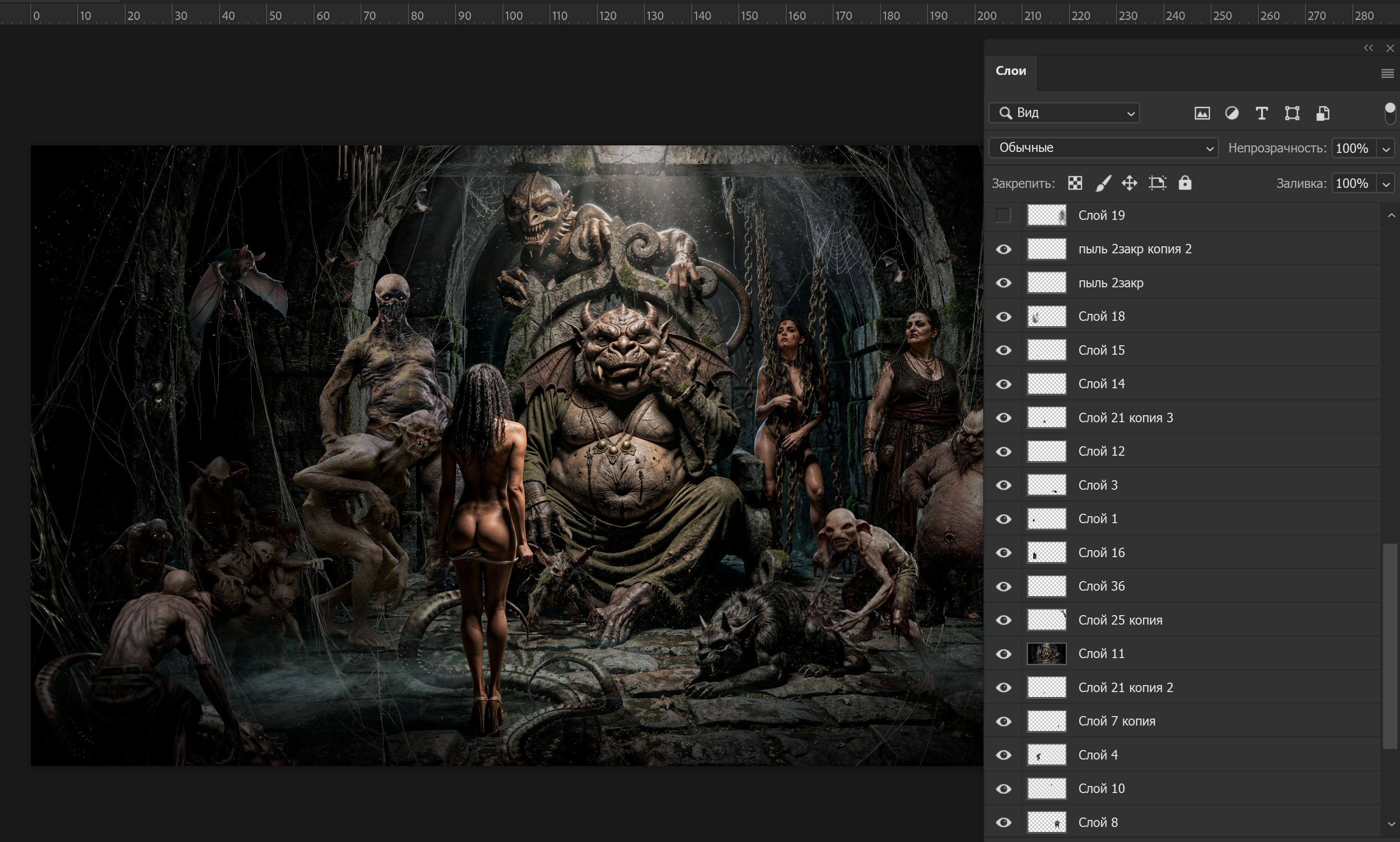Lock image pixels brush icon
Image resolution: width=1400 pixels, height=842 pixels.
point(1103,183)
